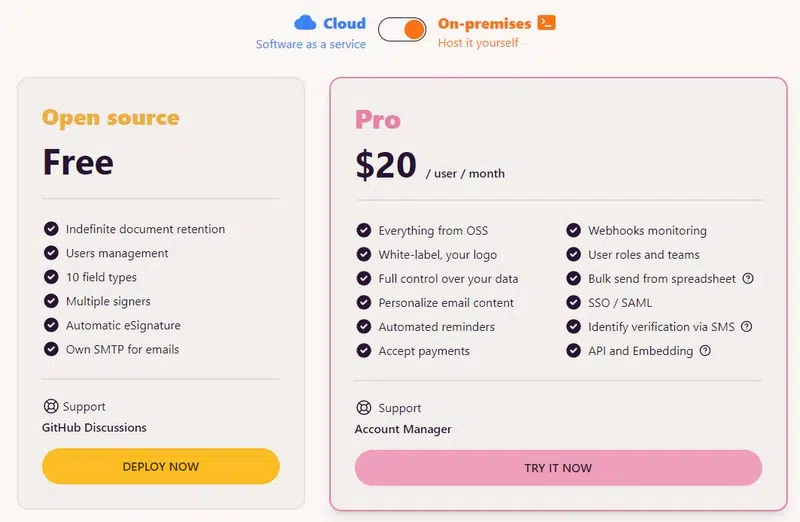Image resolution: width=800 pixels, height=522 pixels.
Task: Click the Software as a service subtitle
Action: point(311,44)
